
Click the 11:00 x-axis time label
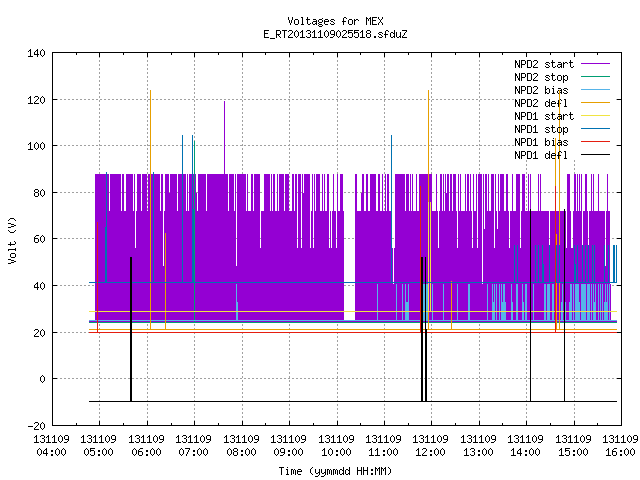383,452
